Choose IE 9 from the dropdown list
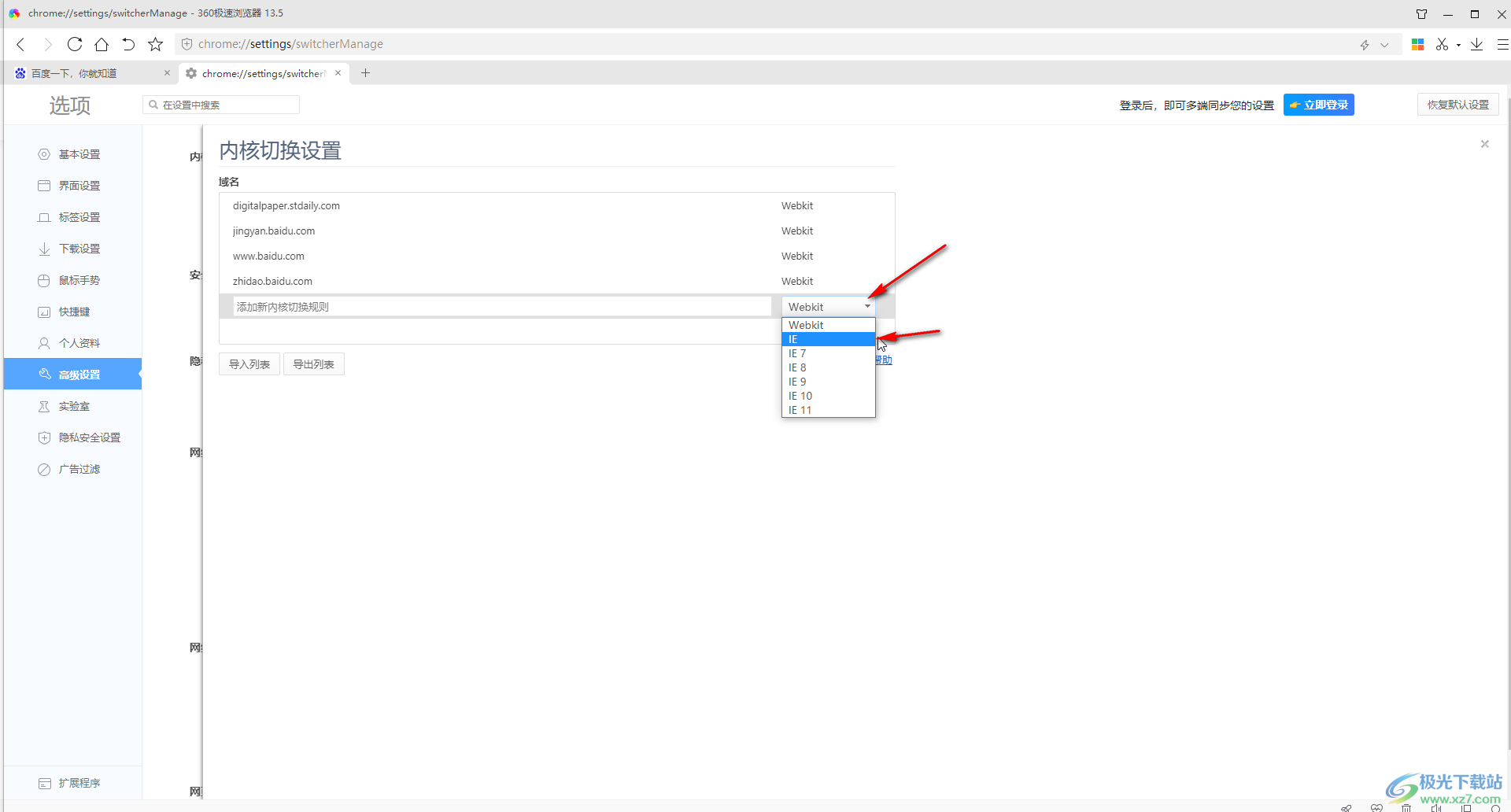Viewport: 1511px width, 812px height. (x=828, y=382)
